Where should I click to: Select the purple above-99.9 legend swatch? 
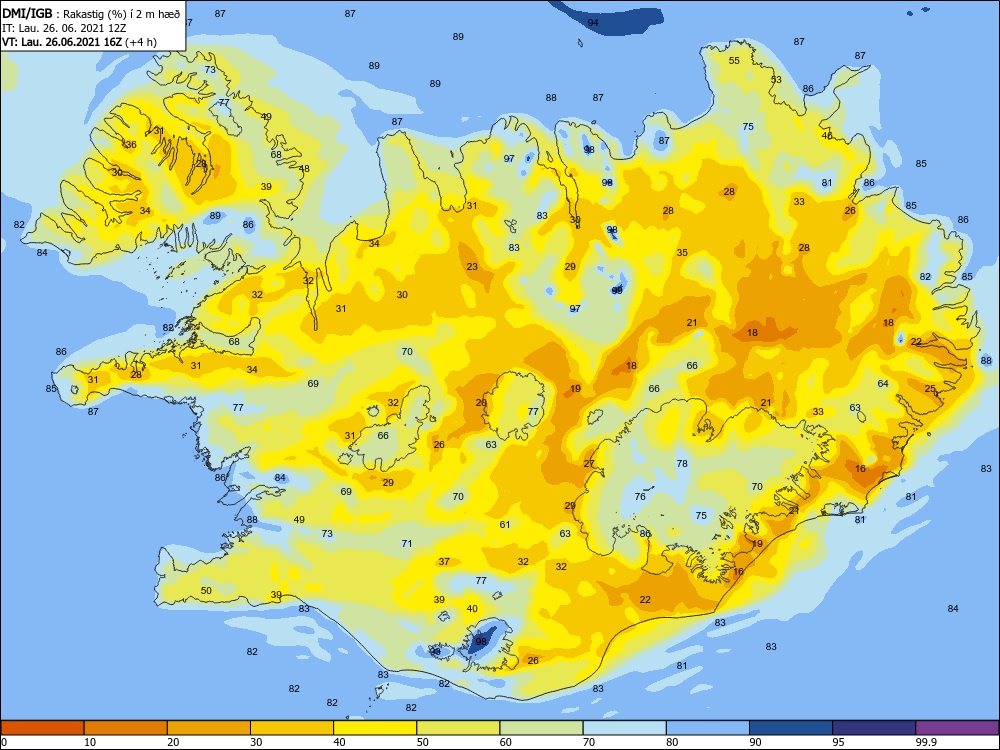pyautogui.click(x=957, y=728)
